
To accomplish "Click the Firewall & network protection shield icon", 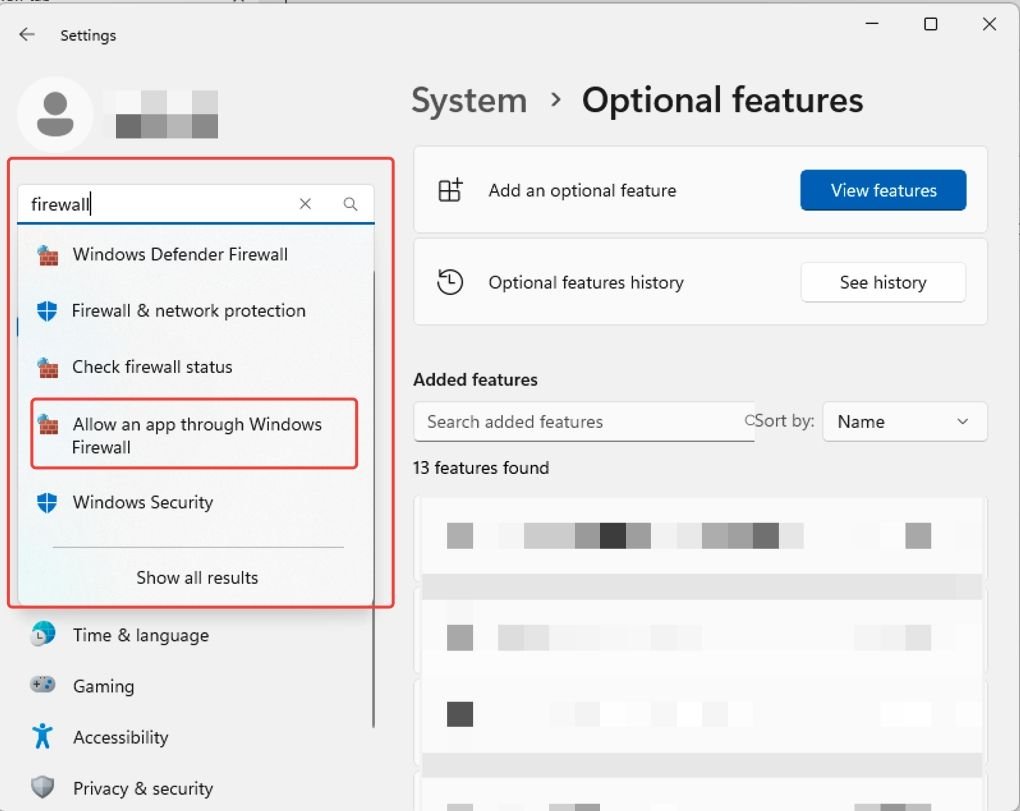I will point(47,311).
